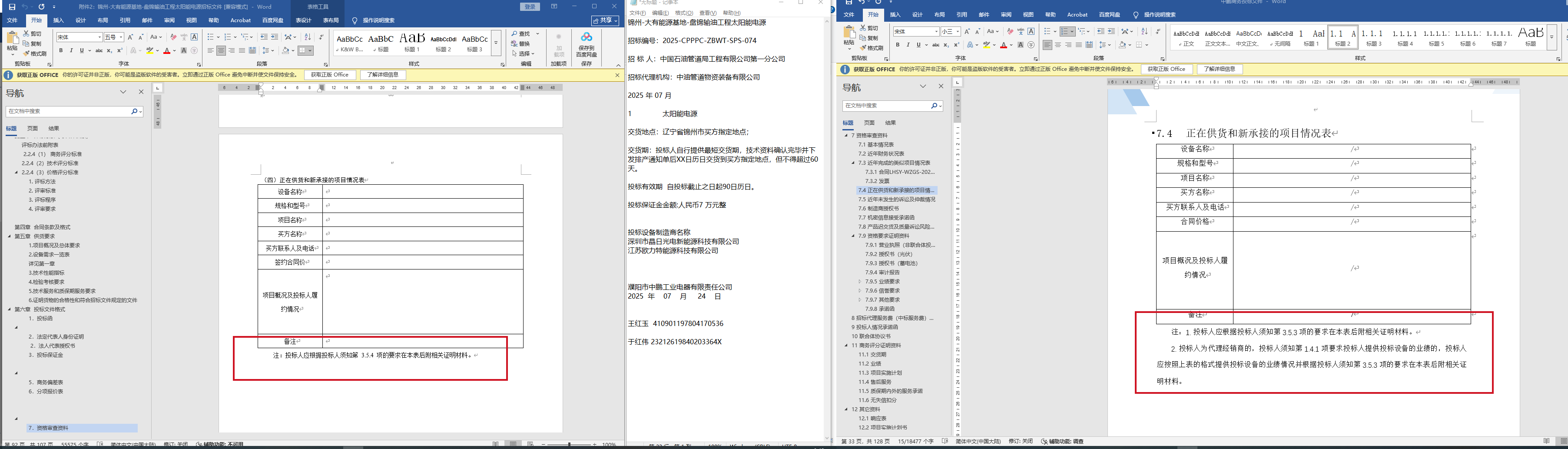Show paragraph marks in the right Word ribbon
This screenshot has height=449, width=1568.
click(x=1158, y=32)
